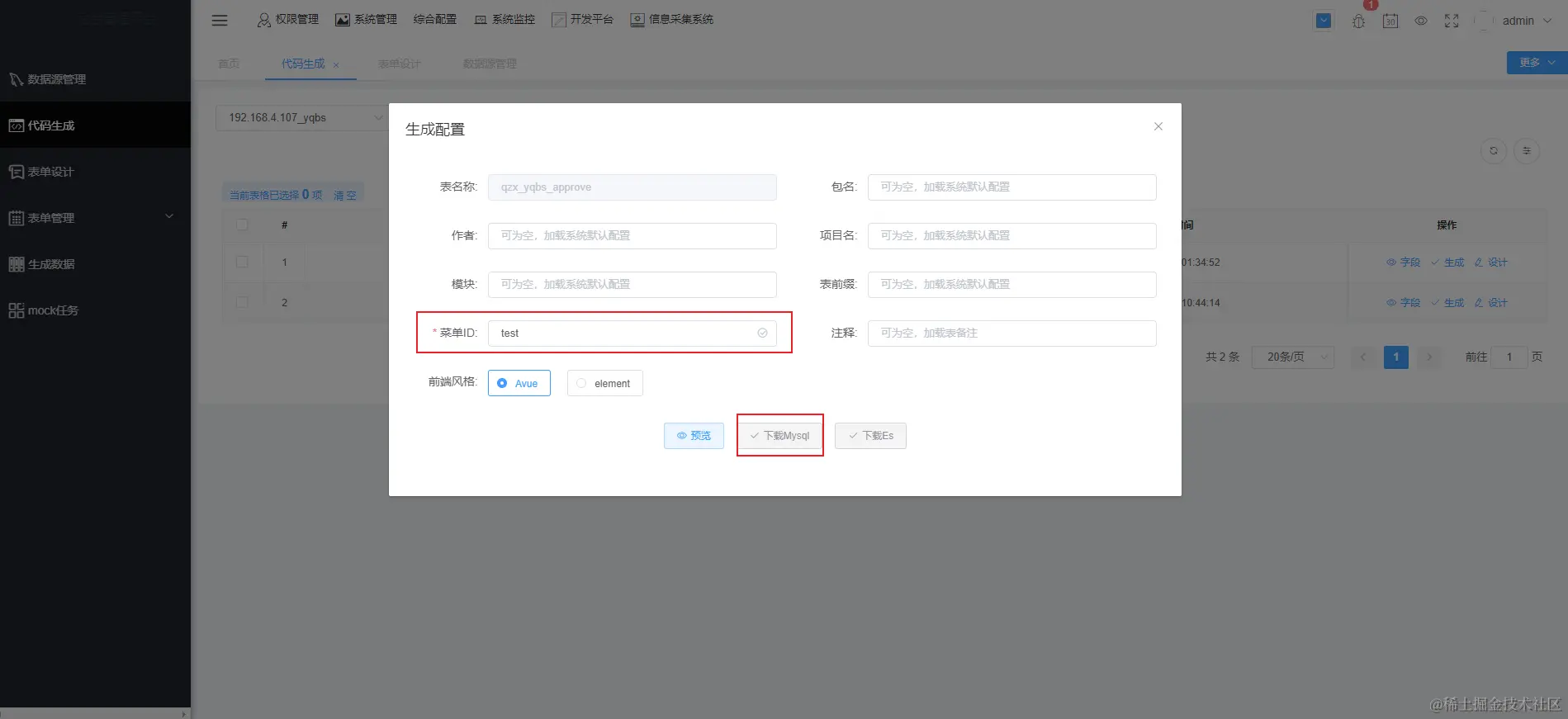Refresh the table with circular refresh icon
This screenshot has height=719, width=1568.
click(x=1494, y=151)
